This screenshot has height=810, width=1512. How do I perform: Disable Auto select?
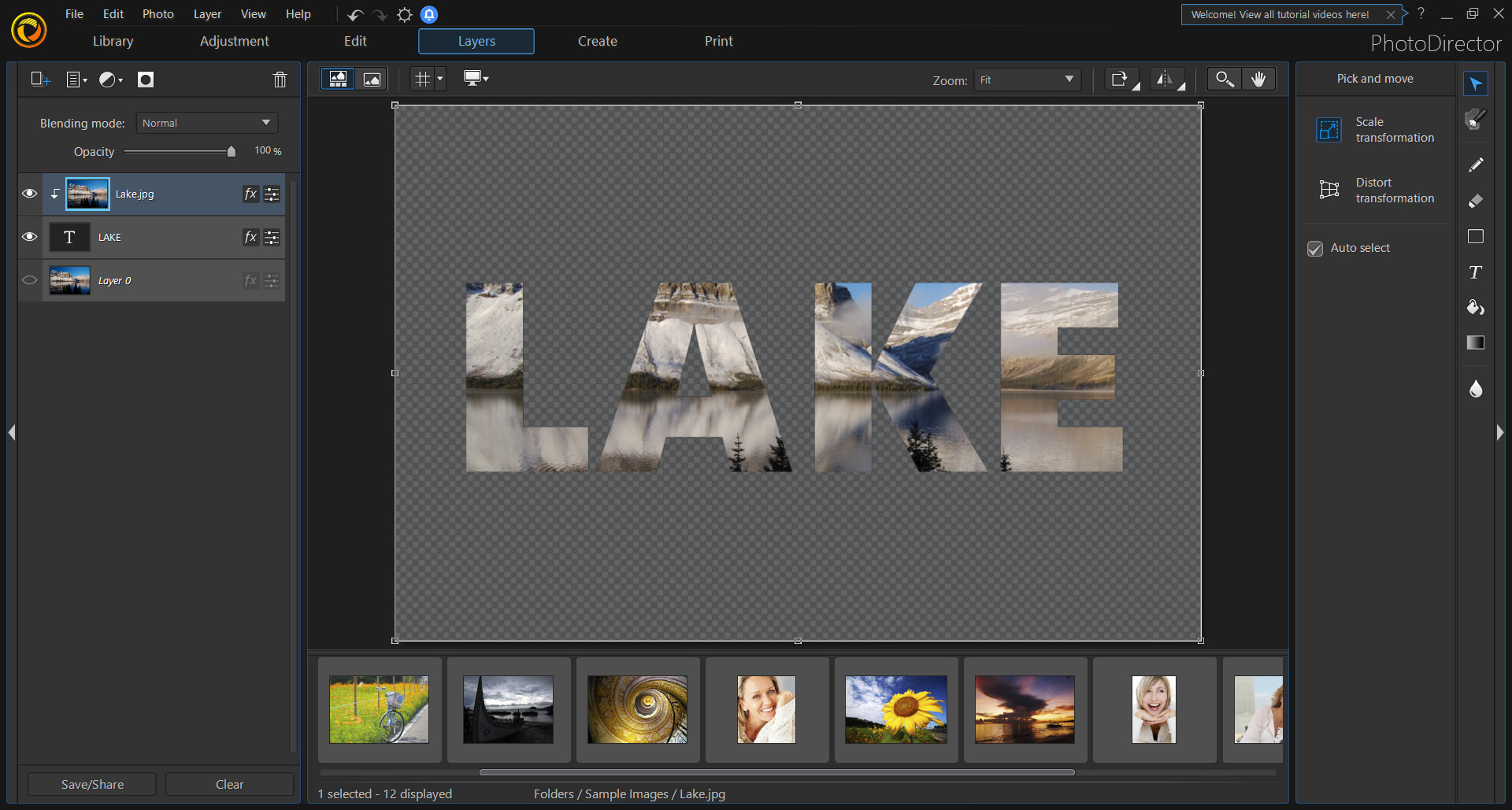(x=1315, y=248)
